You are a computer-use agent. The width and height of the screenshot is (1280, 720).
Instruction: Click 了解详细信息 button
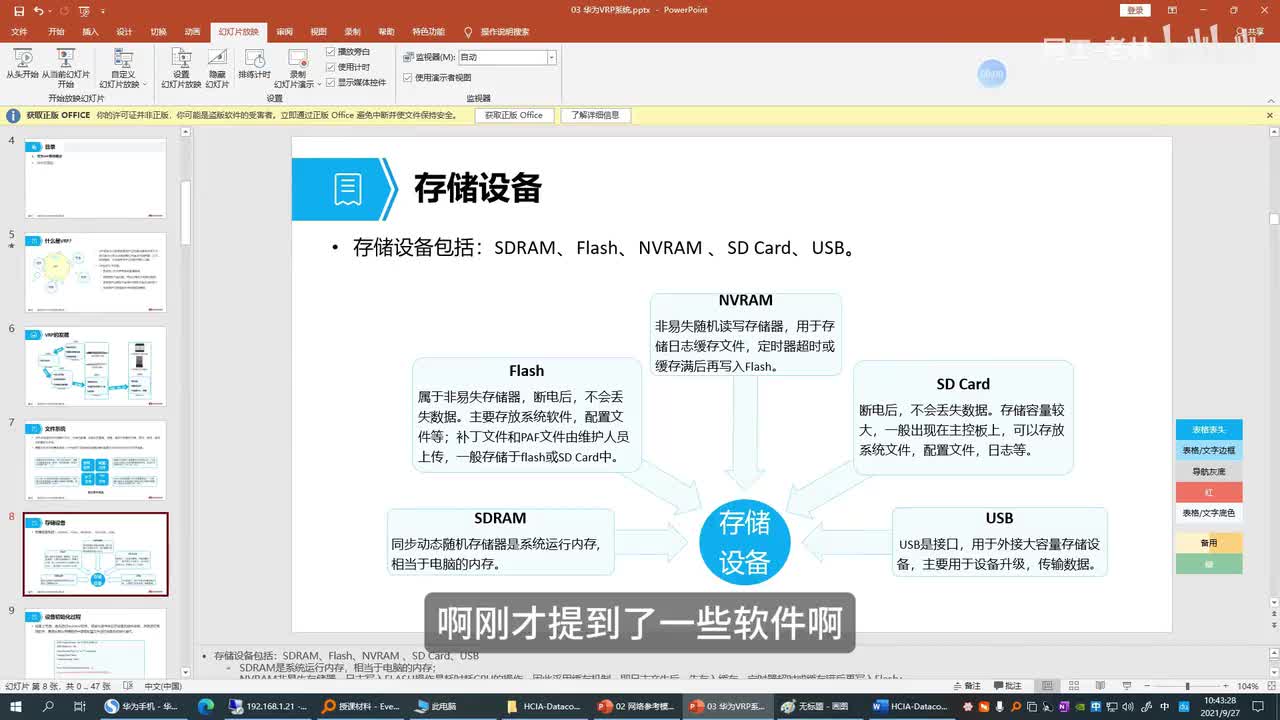[595, 115]
